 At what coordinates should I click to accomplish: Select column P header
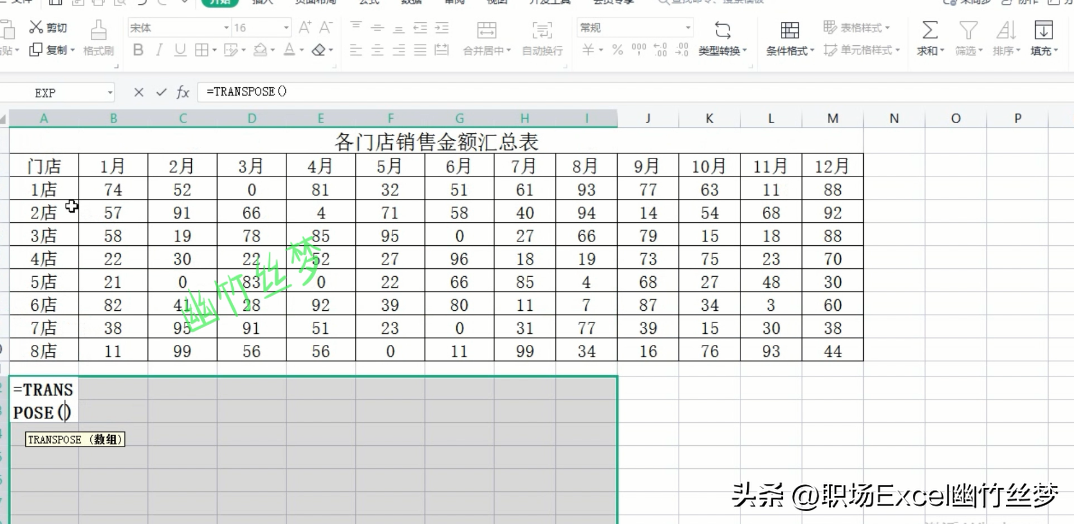[x=1018, y=118]
